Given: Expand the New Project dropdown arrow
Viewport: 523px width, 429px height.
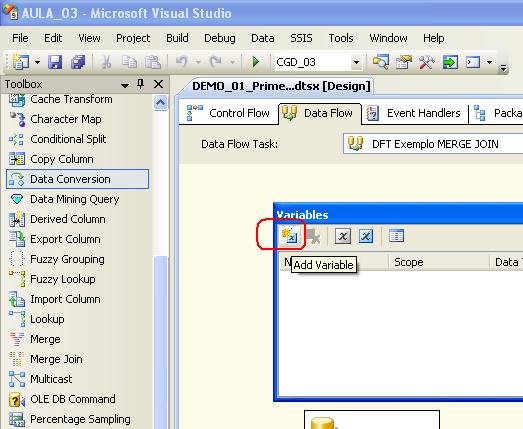Looking at the screenshot, I should click(x=37, y=62).
